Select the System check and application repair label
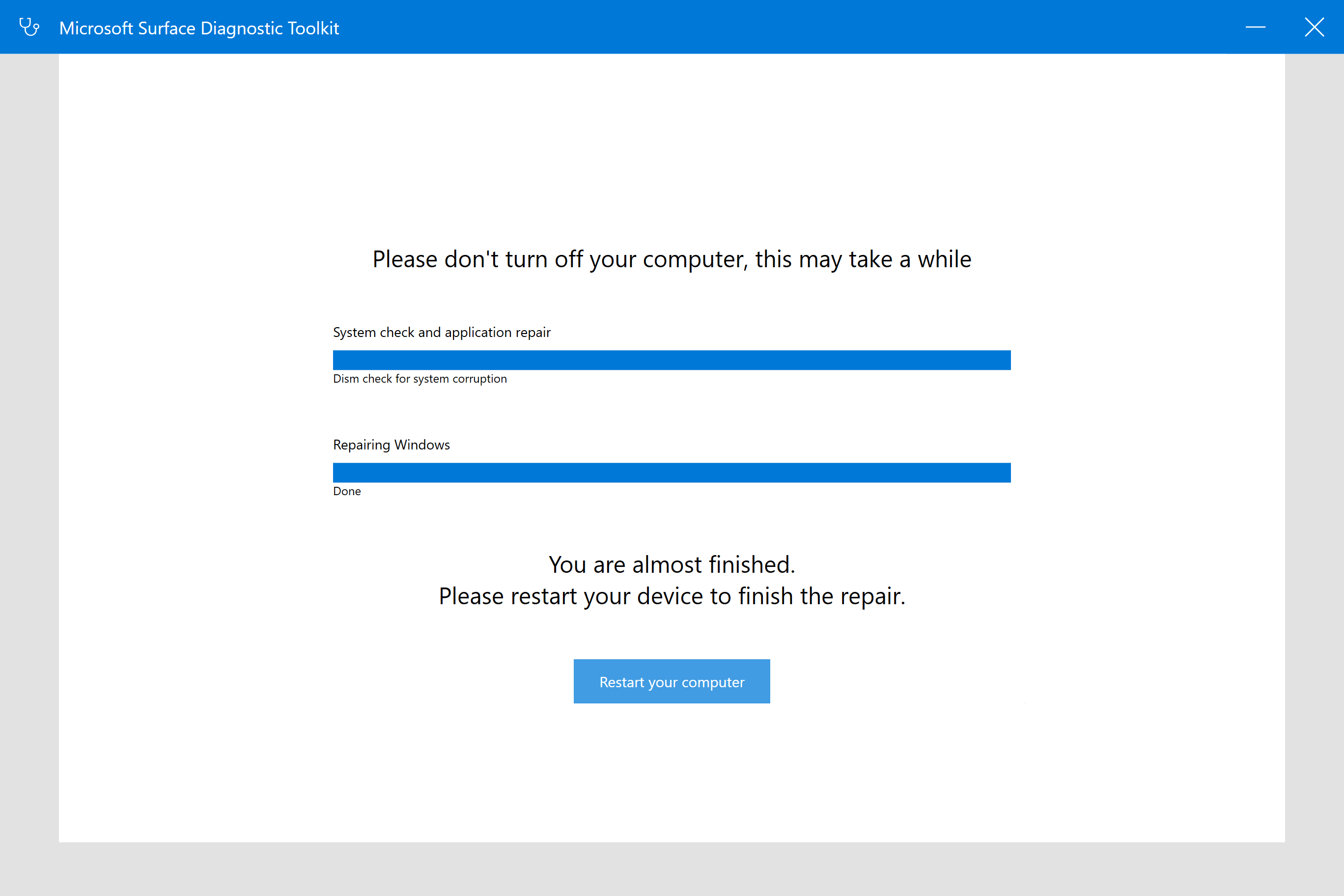Image resolution: width=1344 pixels, height=896 pixels. [x=442, y=333]
